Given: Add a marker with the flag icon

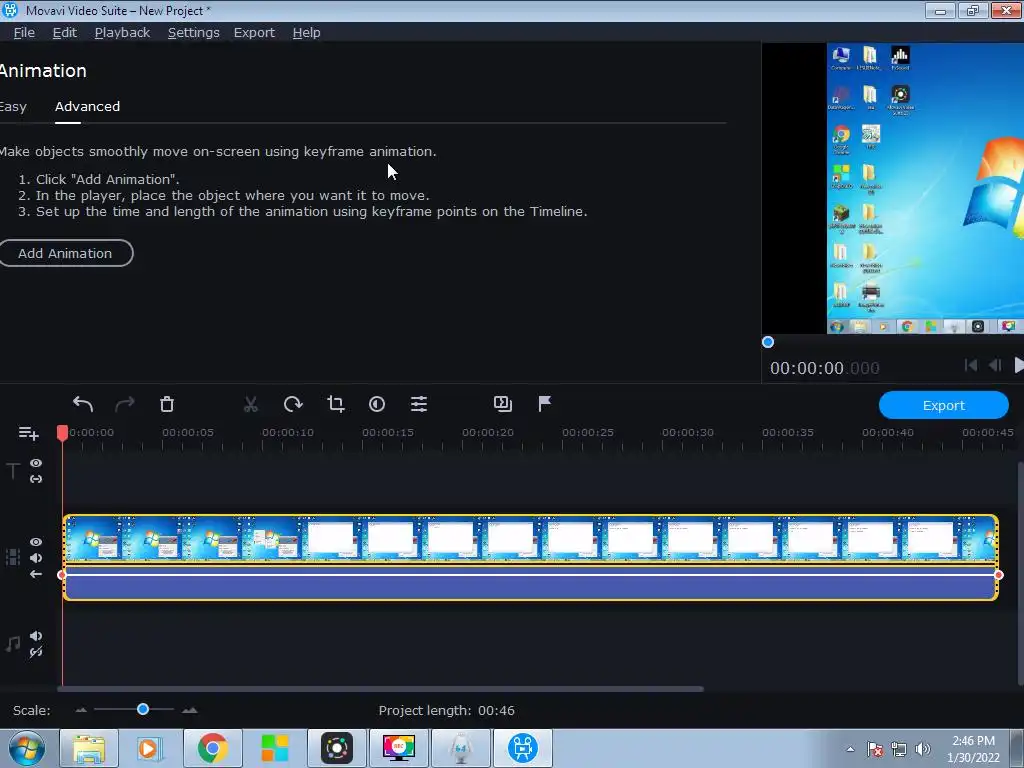Looking at the screenshot, I should (x=545, y=404).
